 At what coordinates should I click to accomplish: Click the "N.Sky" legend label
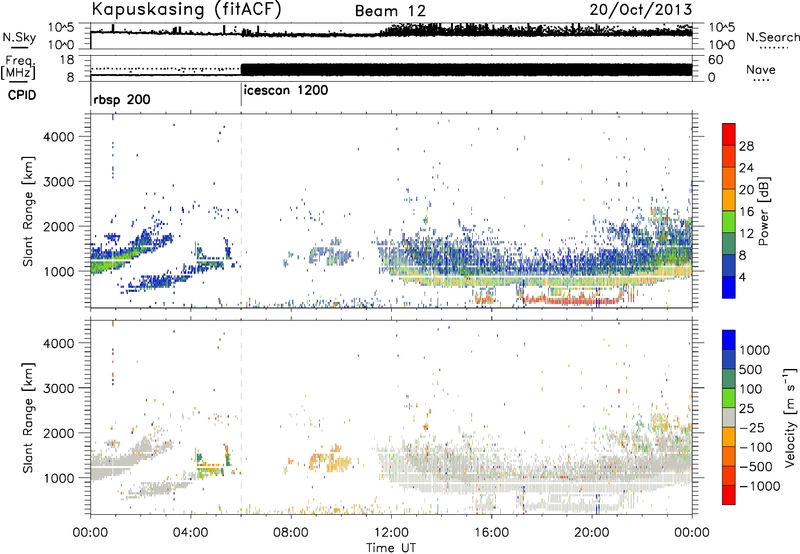[19, 37]
